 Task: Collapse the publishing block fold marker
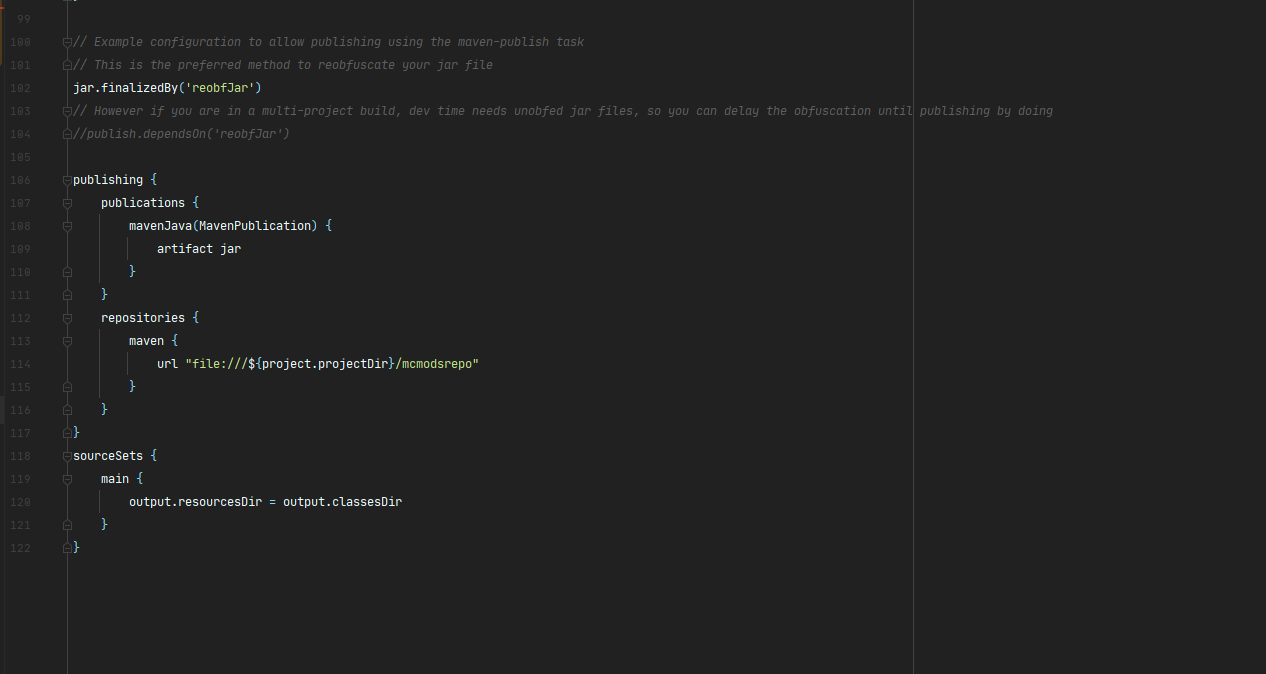click(67, 180)
